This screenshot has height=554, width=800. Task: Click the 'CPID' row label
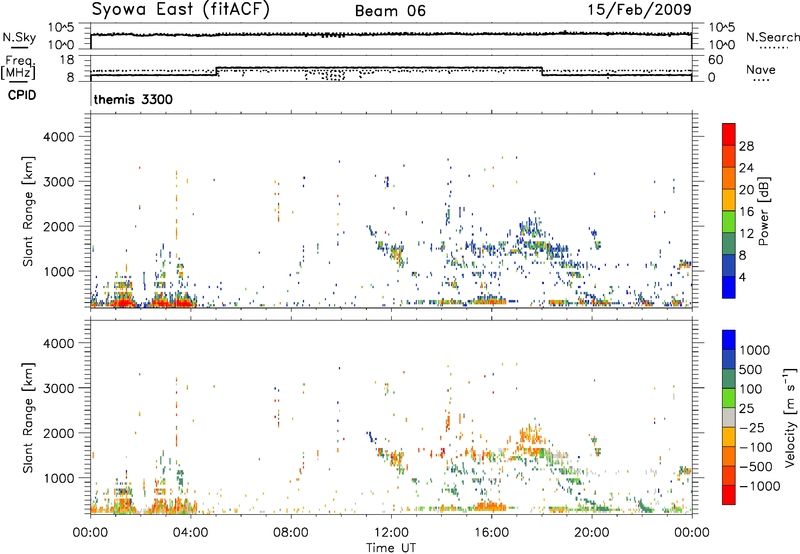click(x=21, y=95)
